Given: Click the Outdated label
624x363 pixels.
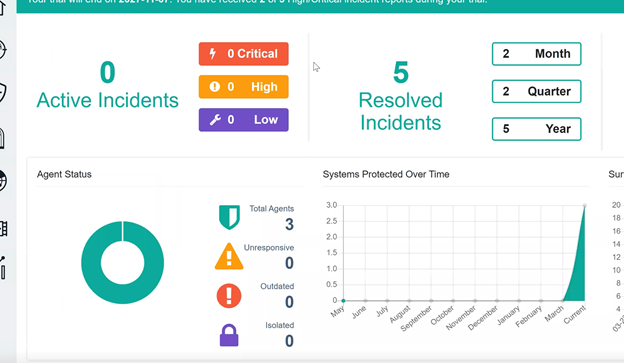Looking at the screenshot, I should point(277,286).
